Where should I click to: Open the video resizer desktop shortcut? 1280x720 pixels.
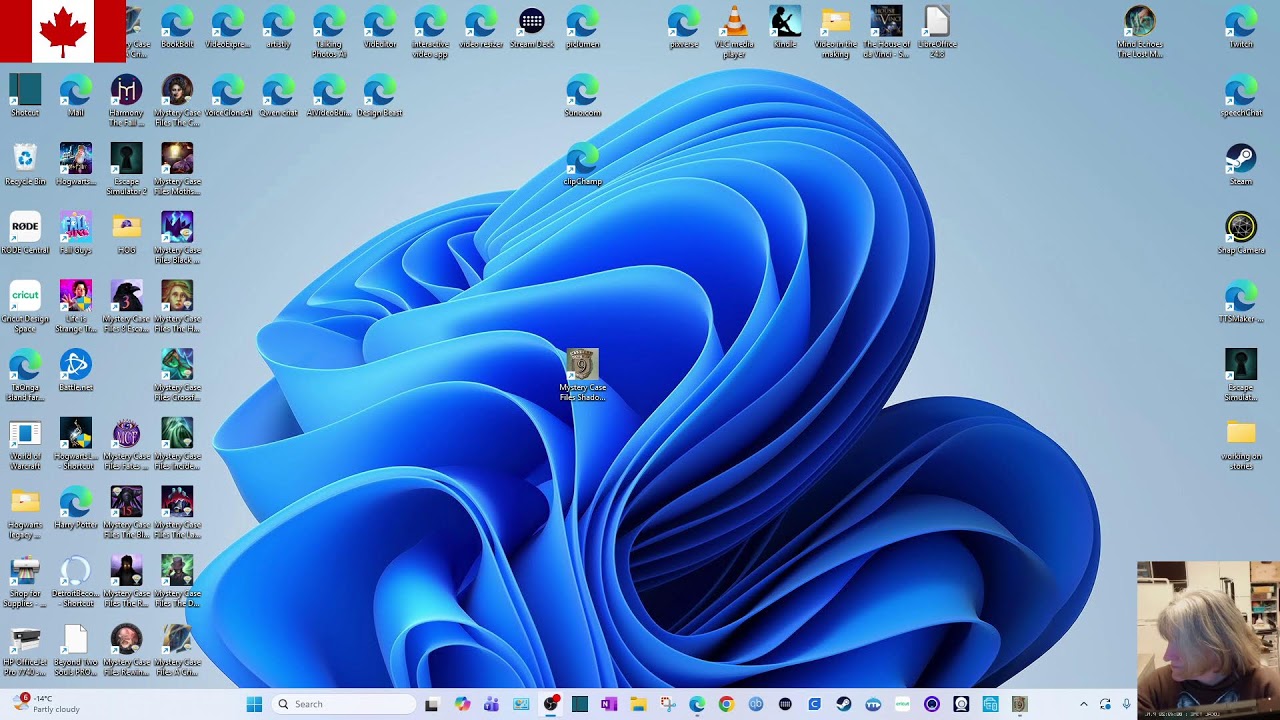click(x=481, y=28)
